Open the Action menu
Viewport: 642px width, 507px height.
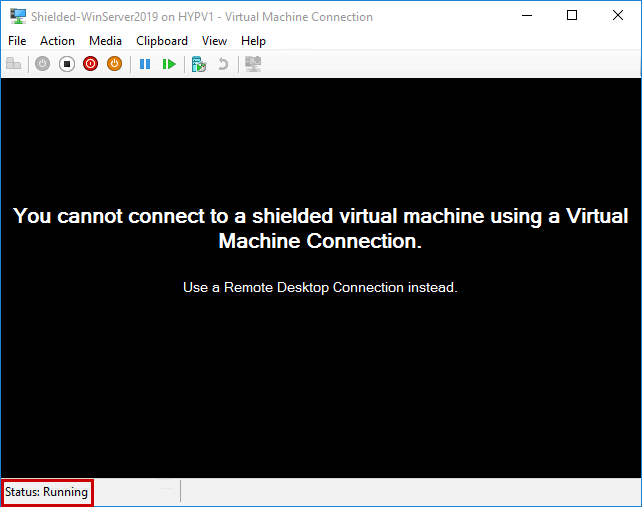[57, 41]
